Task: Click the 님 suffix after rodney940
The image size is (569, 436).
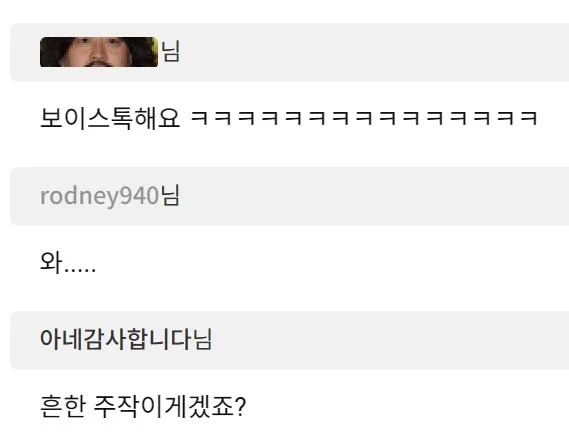Action: coord(170,196)
